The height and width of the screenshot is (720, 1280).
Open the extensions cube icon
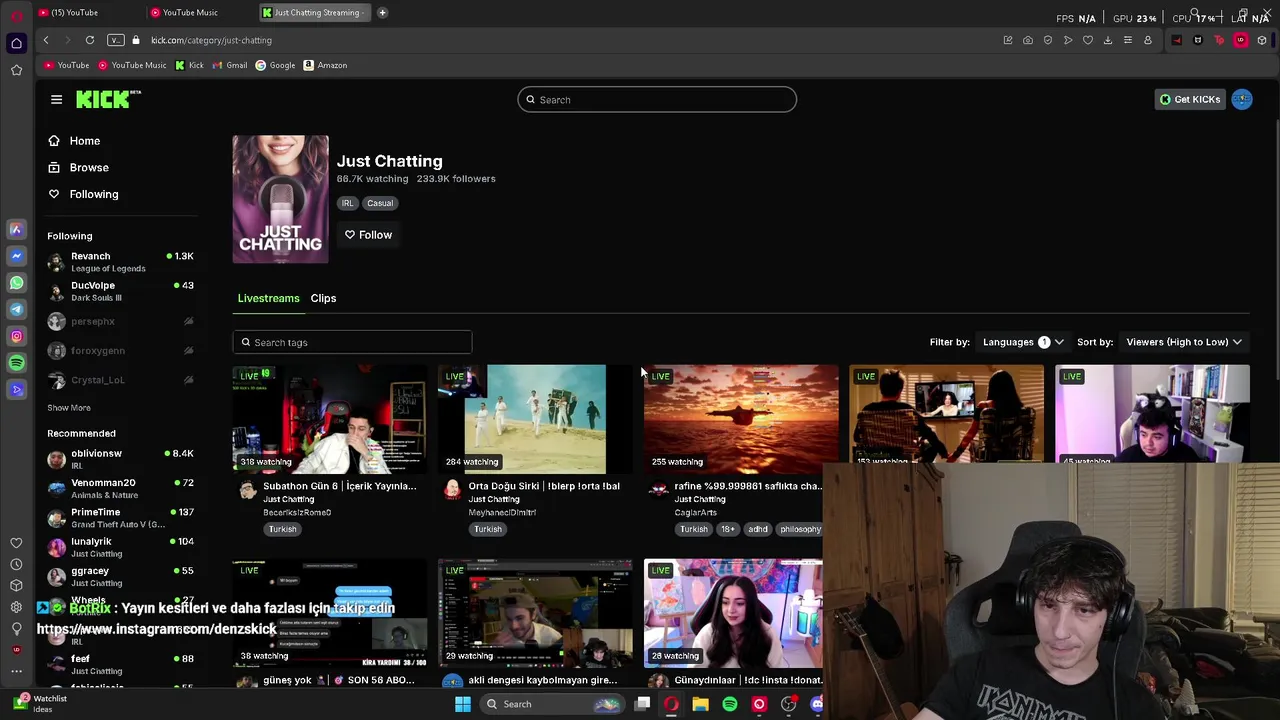(1262, 40)
